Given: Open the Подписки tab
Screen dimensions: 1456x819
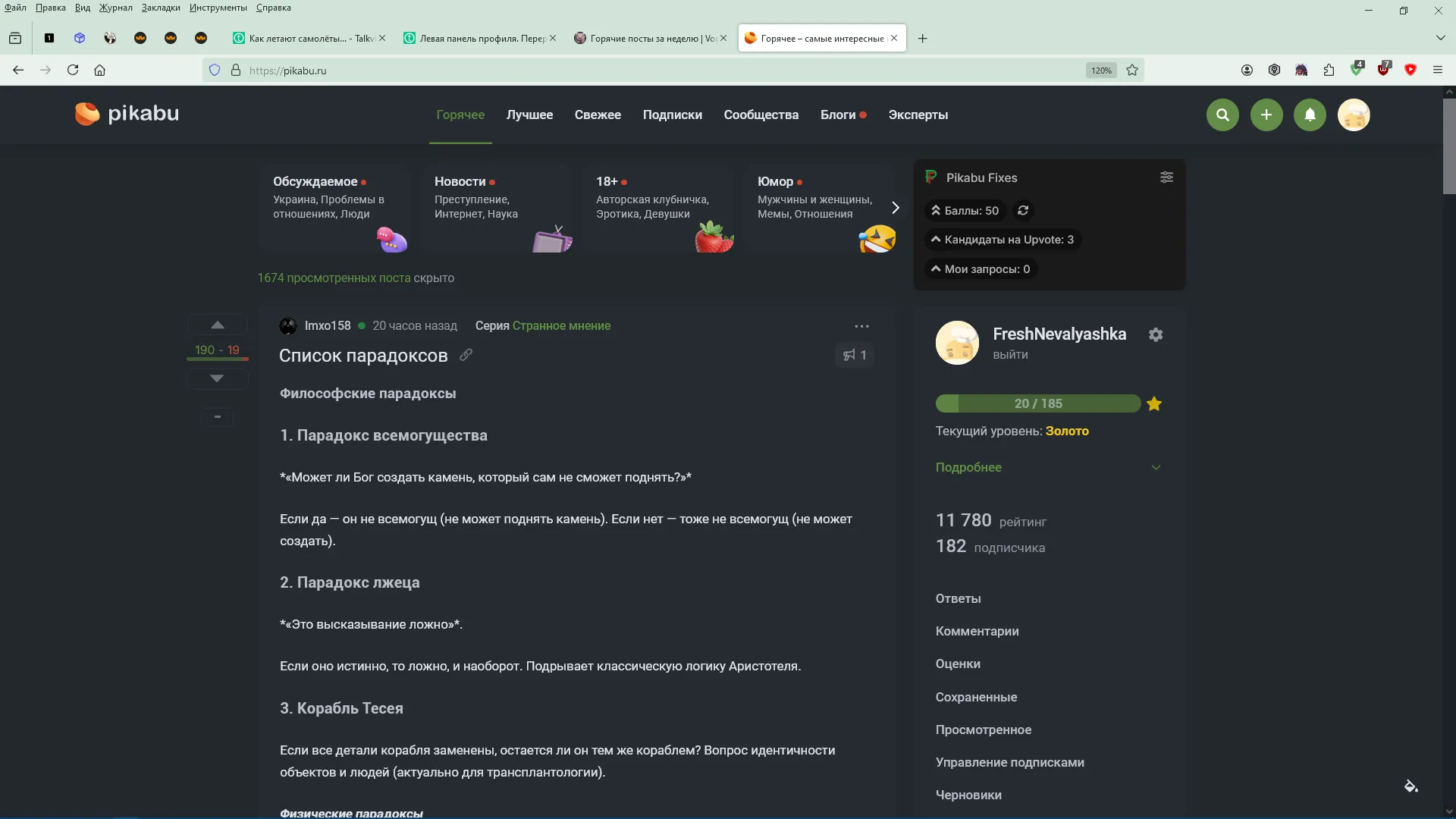Looking at the screenshot, I should pyautogui.click(x=673, y=115).
